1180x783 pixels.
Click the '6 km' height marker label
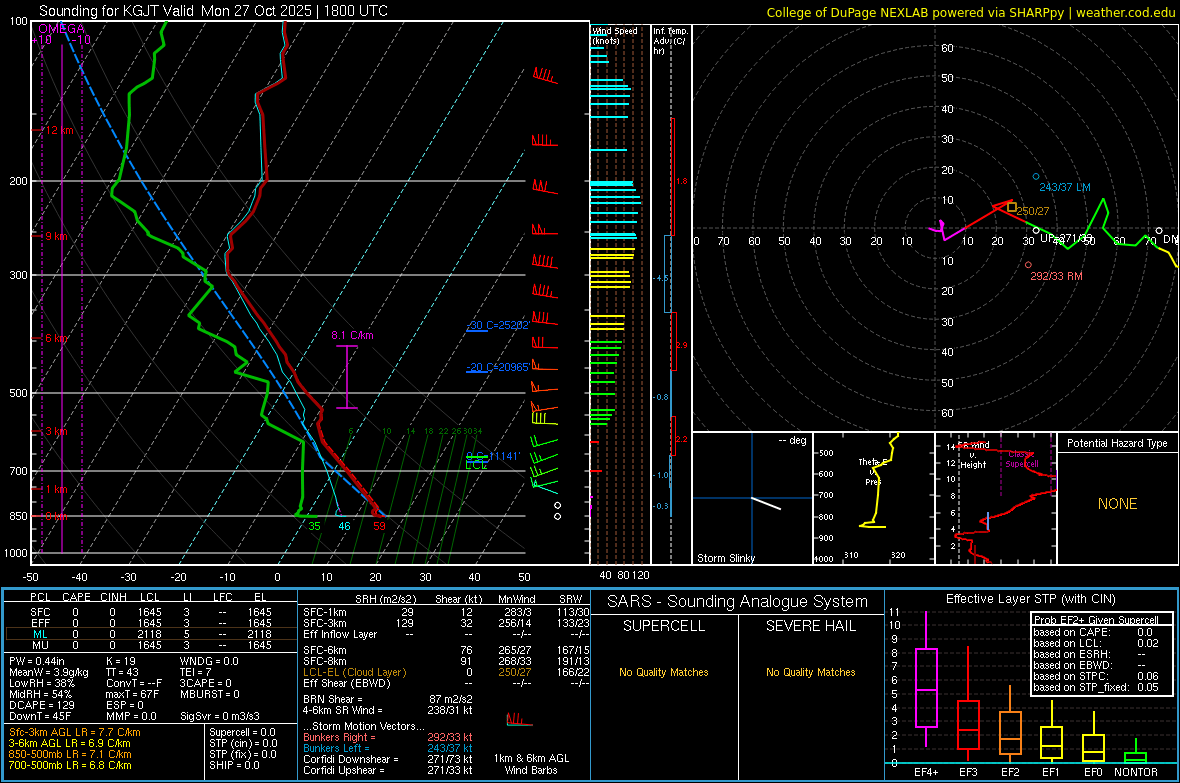56,338
